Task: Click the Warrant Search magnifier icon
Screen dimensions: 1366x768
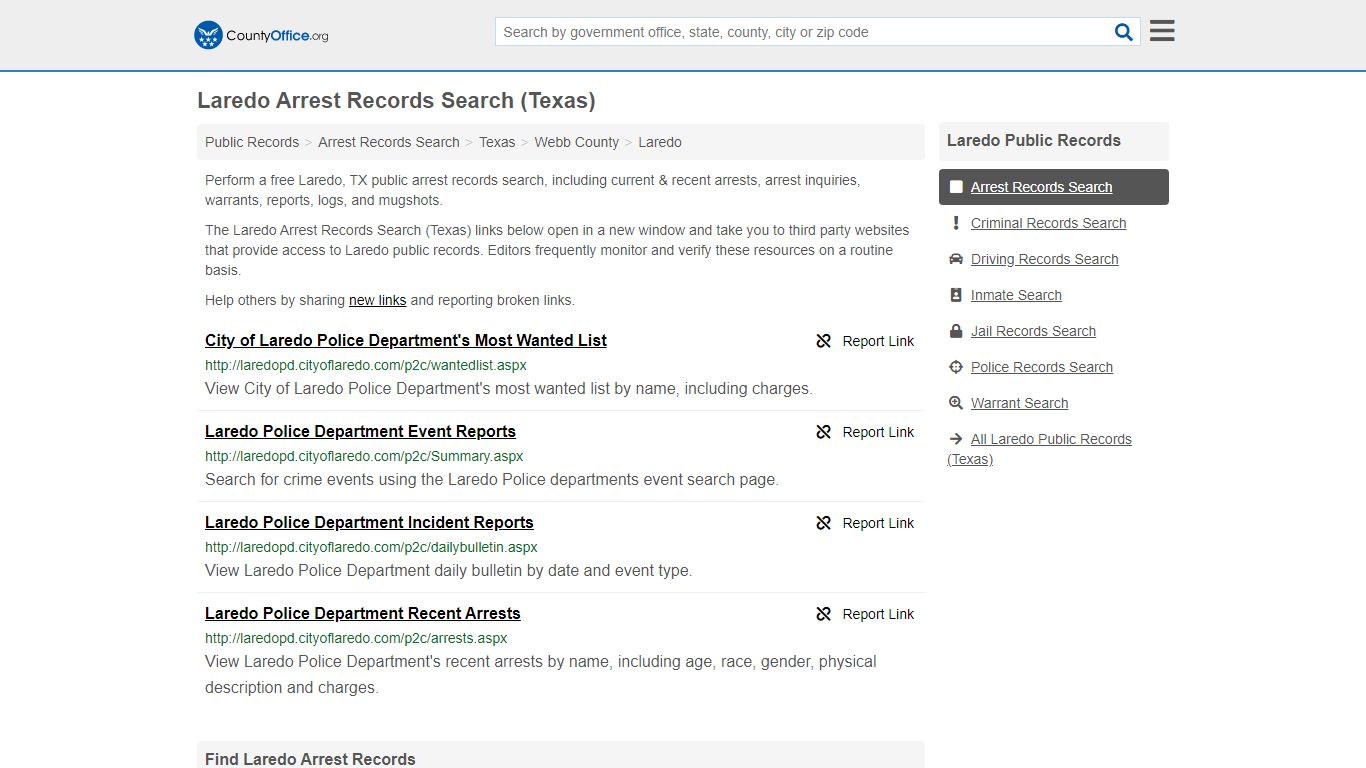Action: (x=956, y=403)
